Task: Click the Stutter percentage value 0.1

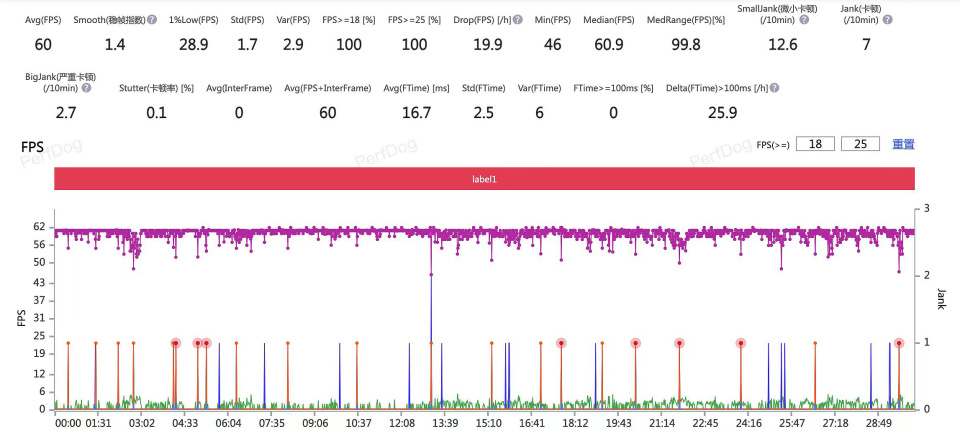Action: [x=156, y=113]
